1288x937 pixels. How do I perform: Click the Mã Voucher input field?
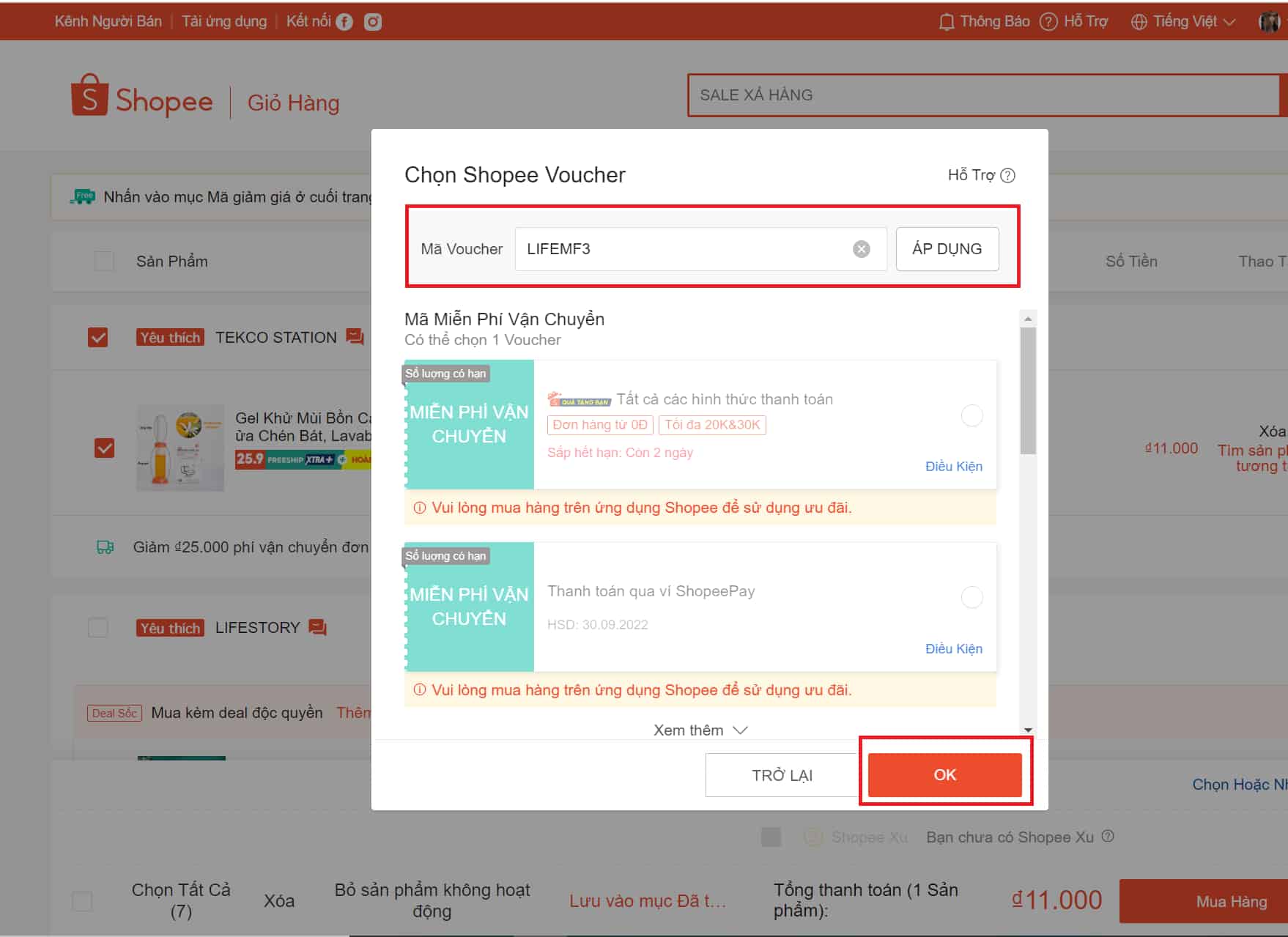point(681,249)
